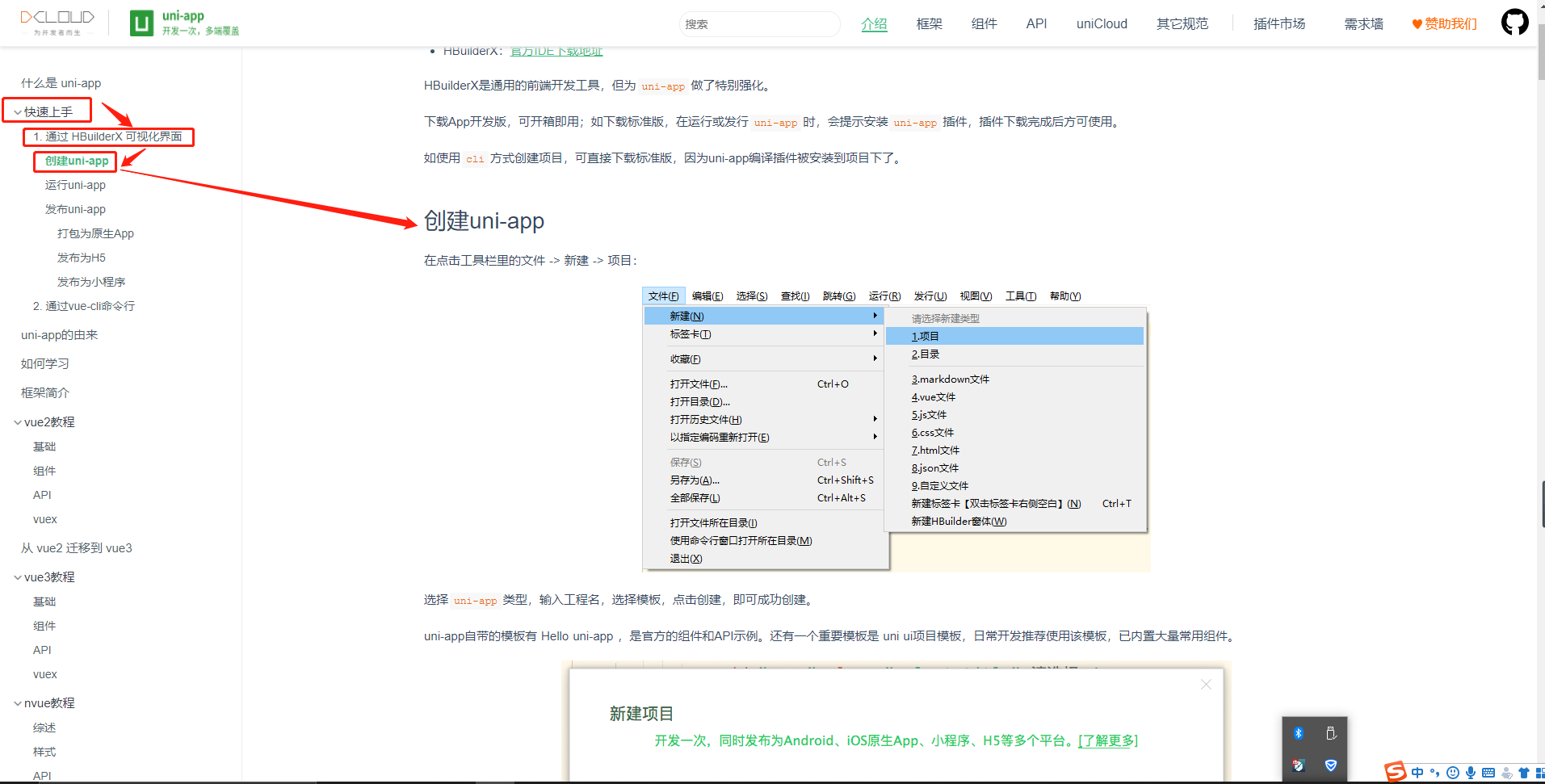Open 2. 通过vue-cli命令行 in sidebar

pyautogui.click(x=83, y=306)
